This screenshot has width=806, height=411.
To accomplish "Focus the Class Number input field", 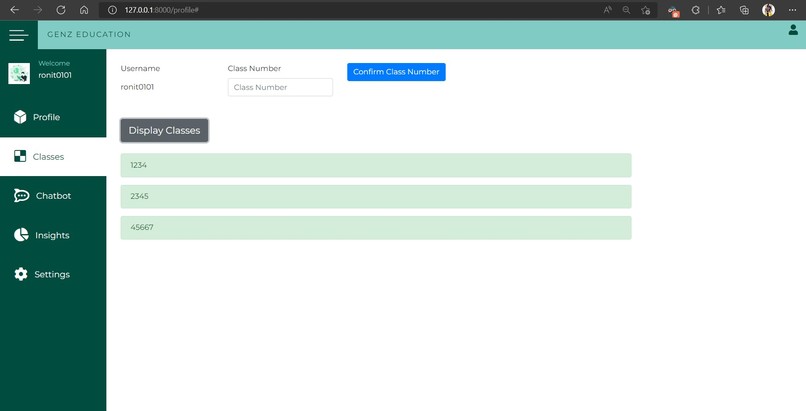I will click(280, 87).
